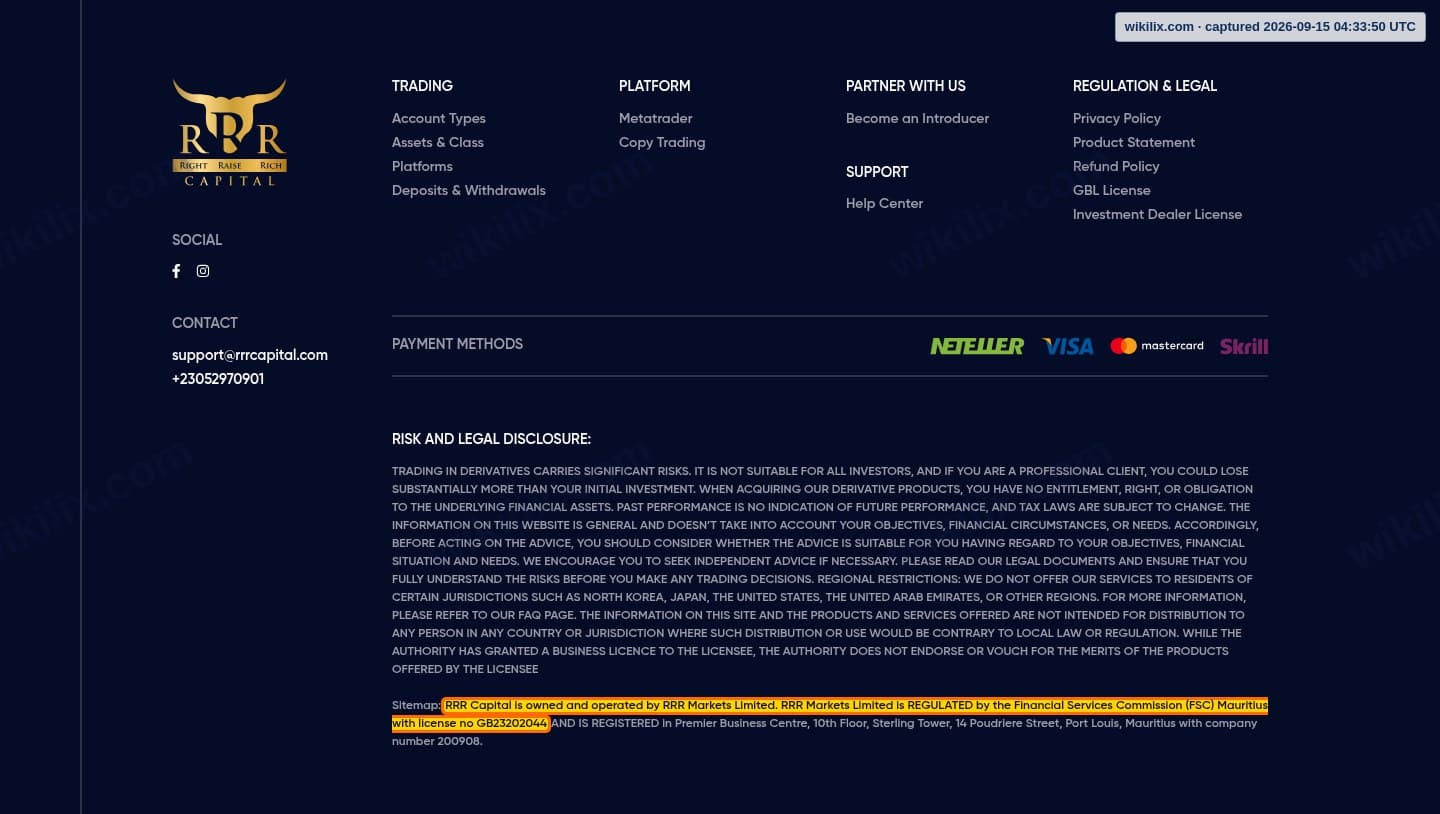
Task: Open the Platforms footer link
Action: 422,166
